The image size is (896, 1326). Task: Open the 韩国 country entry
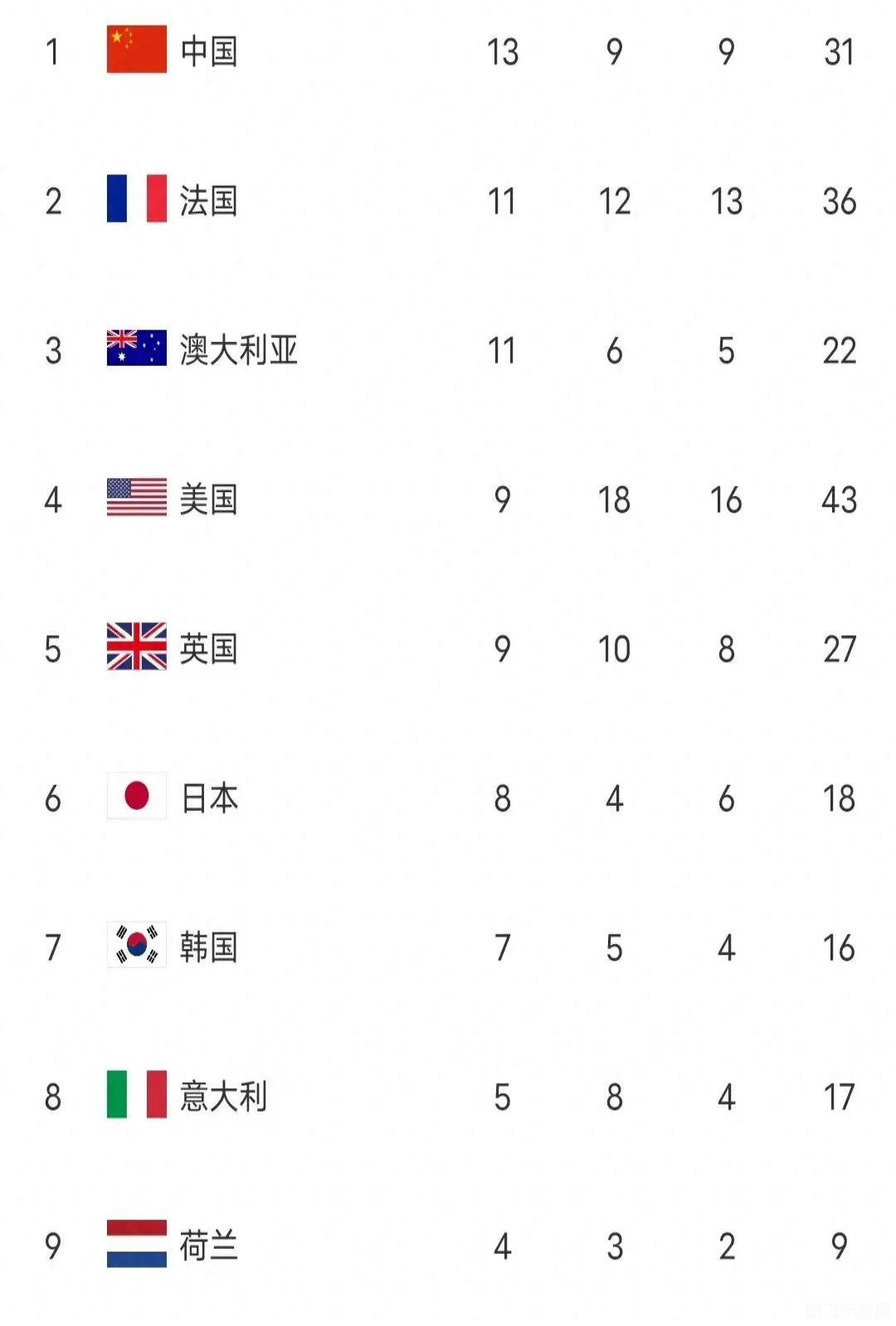(209, 948)
